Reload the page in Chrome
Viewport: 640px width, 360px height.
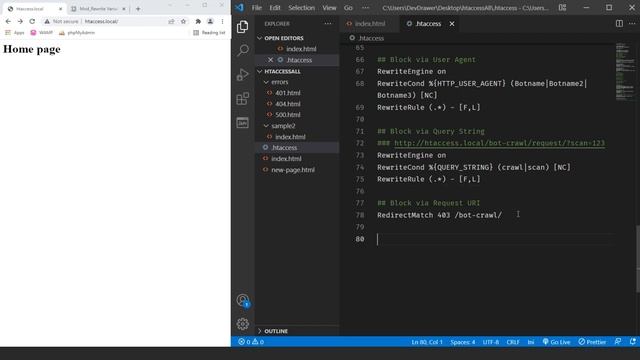(x=32, y=21)
